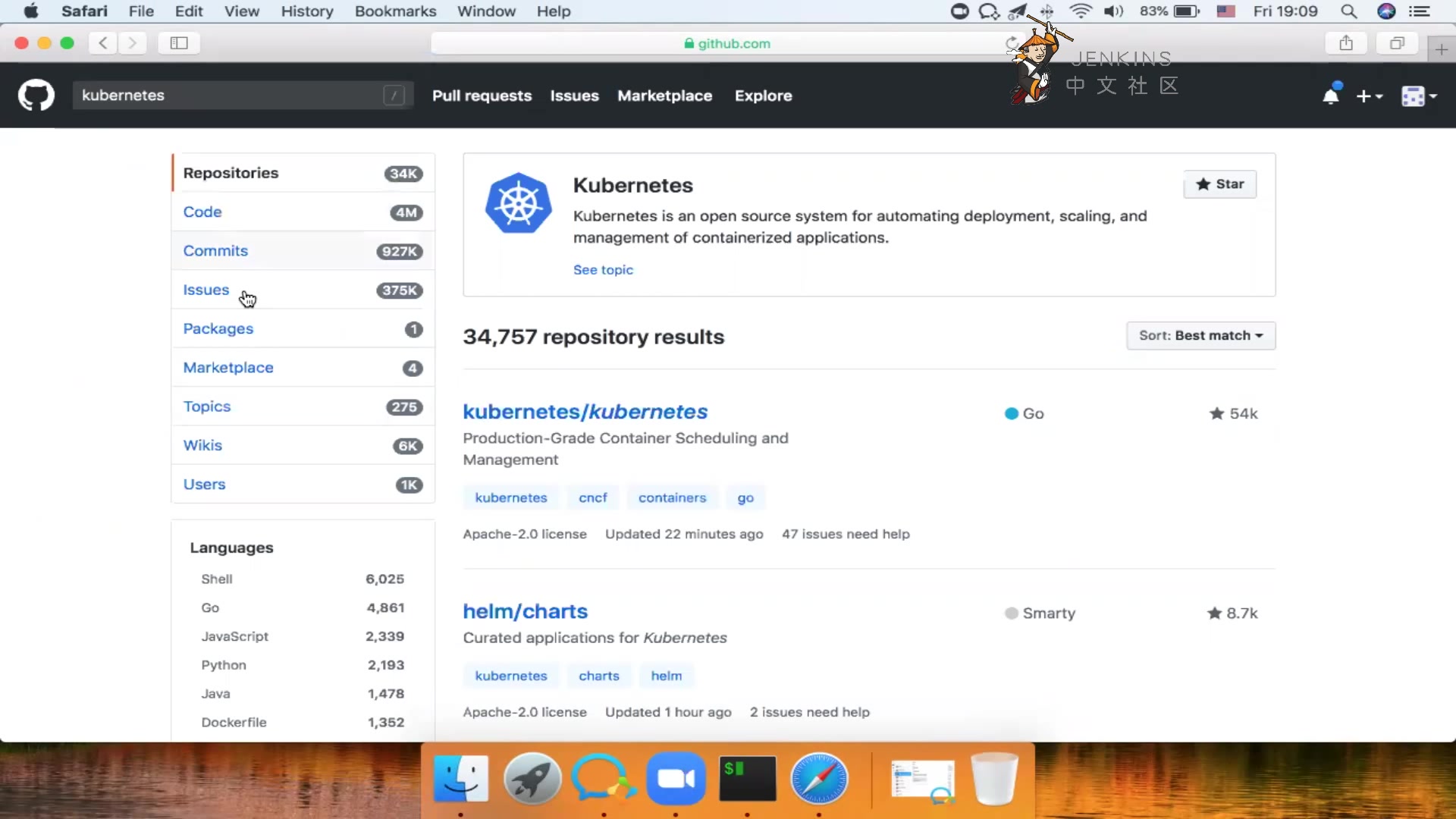
Task: Open the kubernetes/kubernetes repository link
Action: tap(585, 412)
